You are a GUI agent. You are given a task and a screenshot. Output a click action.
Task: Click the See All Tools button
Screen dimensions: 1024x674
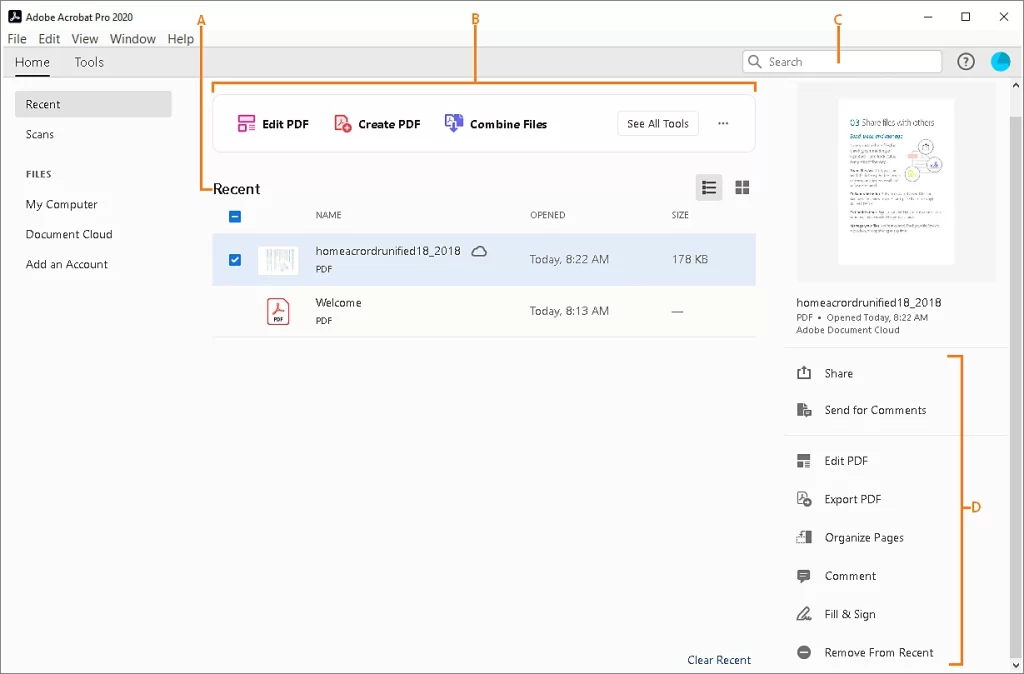tap(657, 123)
